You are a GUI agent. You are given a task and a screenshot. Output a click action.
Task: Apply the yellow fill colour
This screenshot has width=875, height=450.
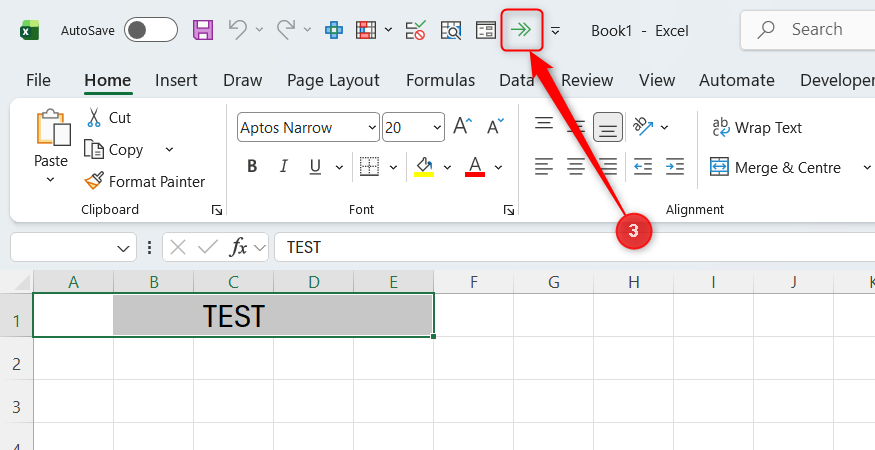coord(424,166)
